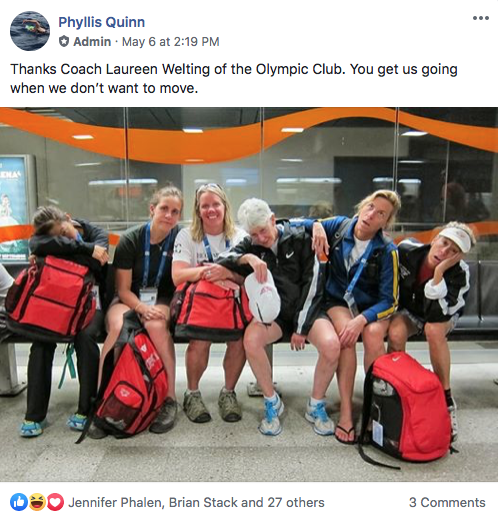Screen dimensions: 498x518
Task: Click the red backpack on the floor at right
Action: point(407,408)
